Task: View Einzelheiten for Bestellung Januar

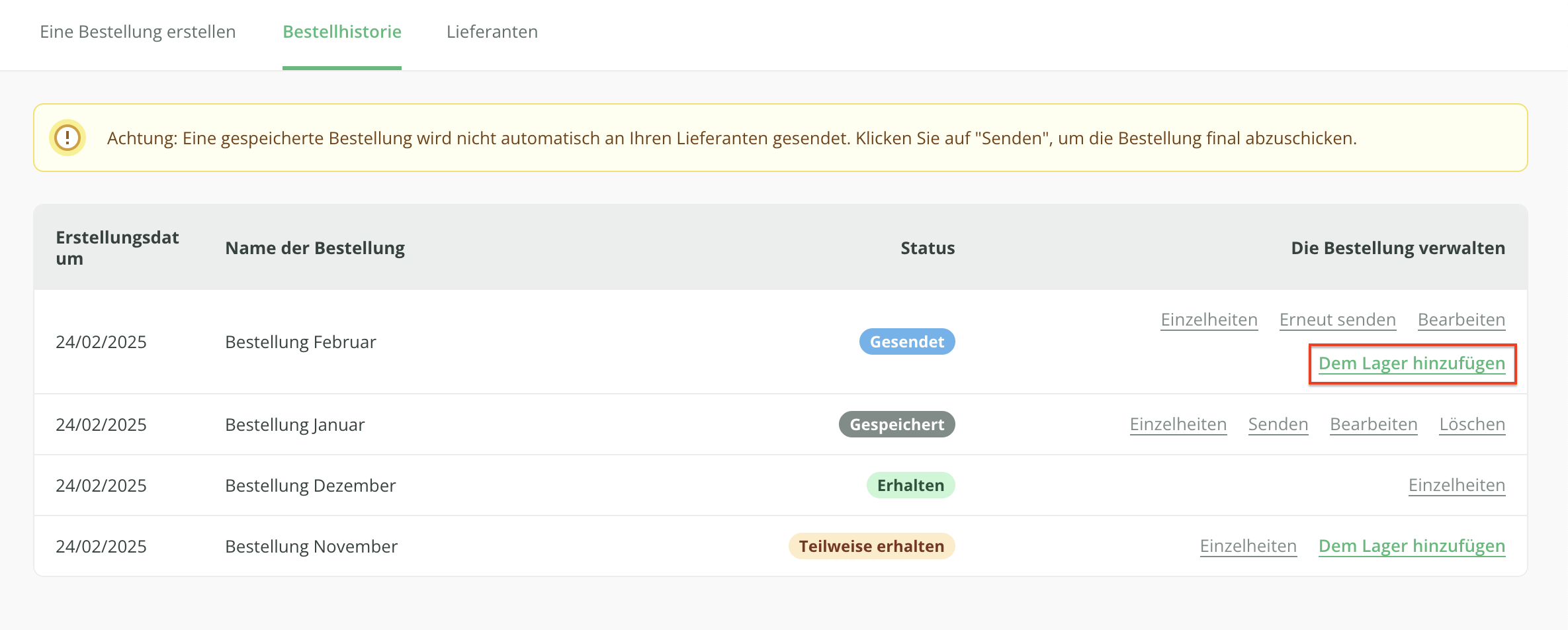Action: pyautogui.click(x=1178, y=424)
